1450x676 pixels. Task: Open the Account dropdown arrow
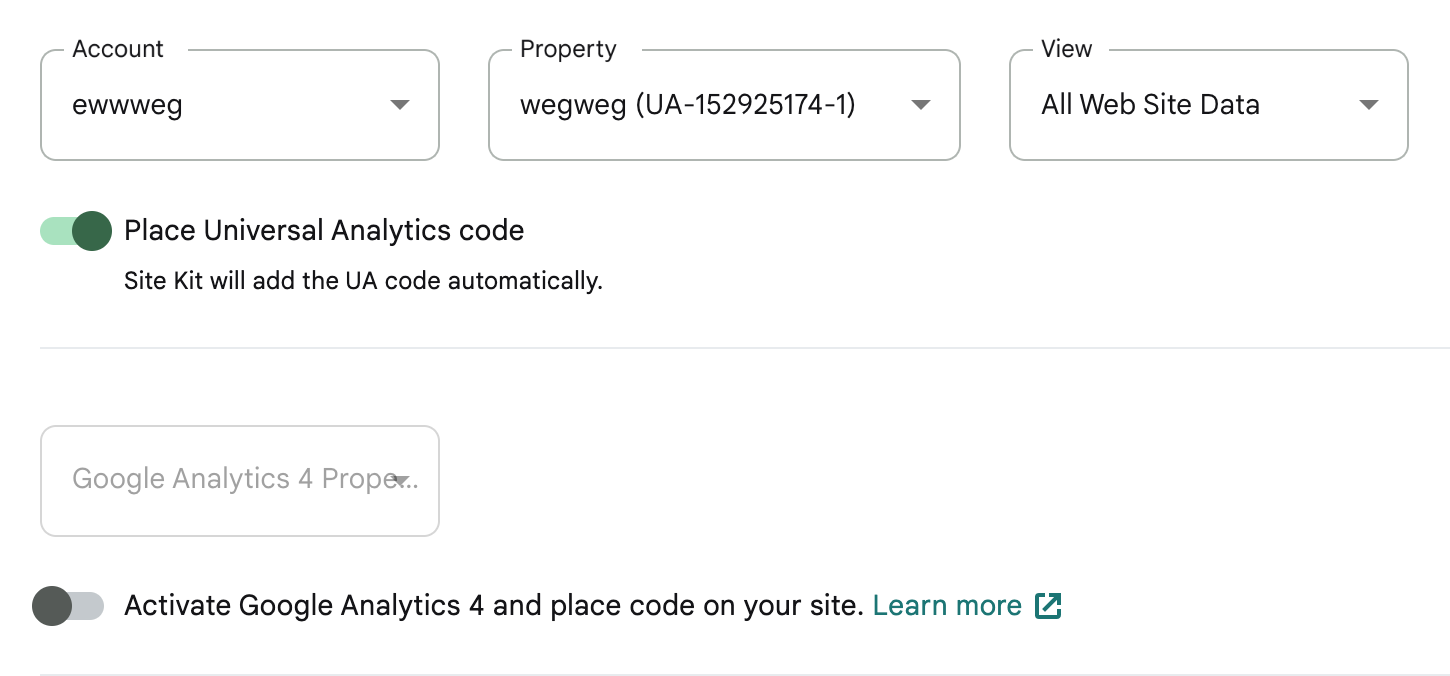[399, 104]
